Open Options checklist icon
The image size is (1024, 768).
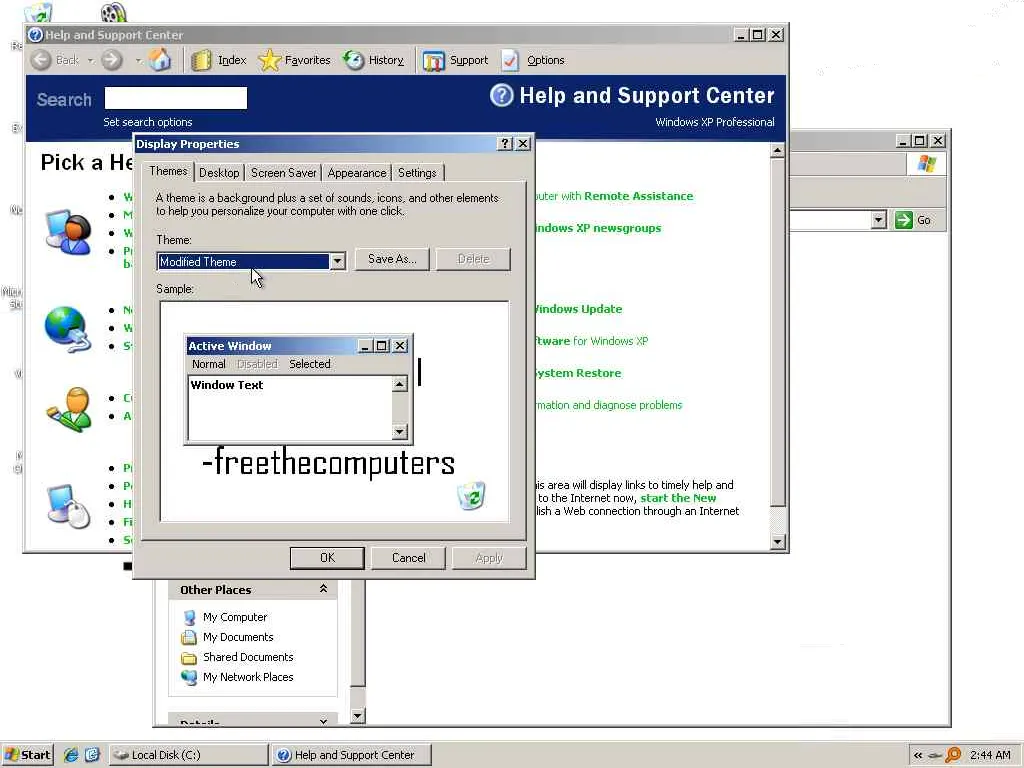(x=510, y=60)
